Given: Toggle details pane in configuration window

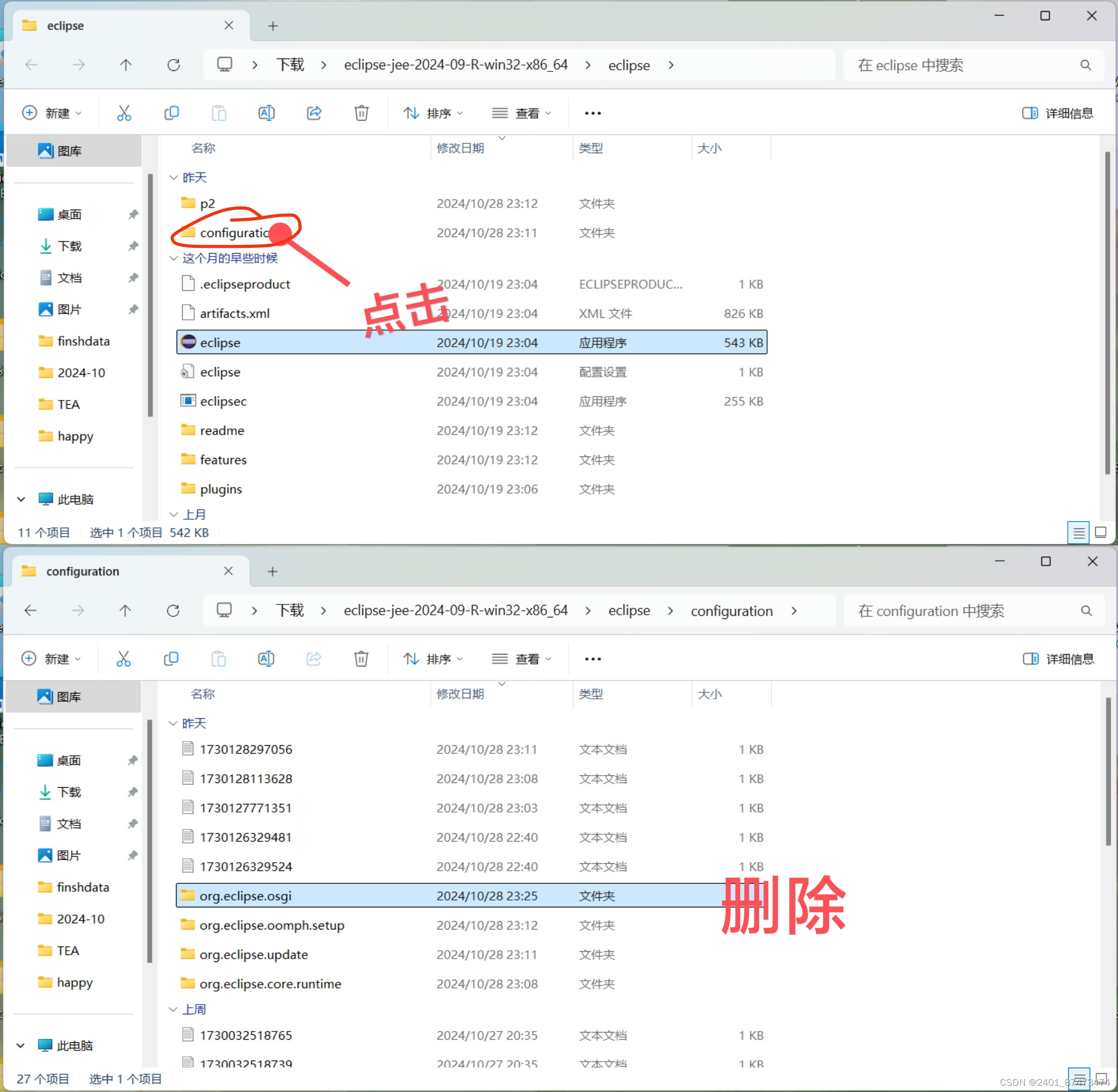Looking at the screenshot, I should pyautogui.click(x=1058, y=659).
